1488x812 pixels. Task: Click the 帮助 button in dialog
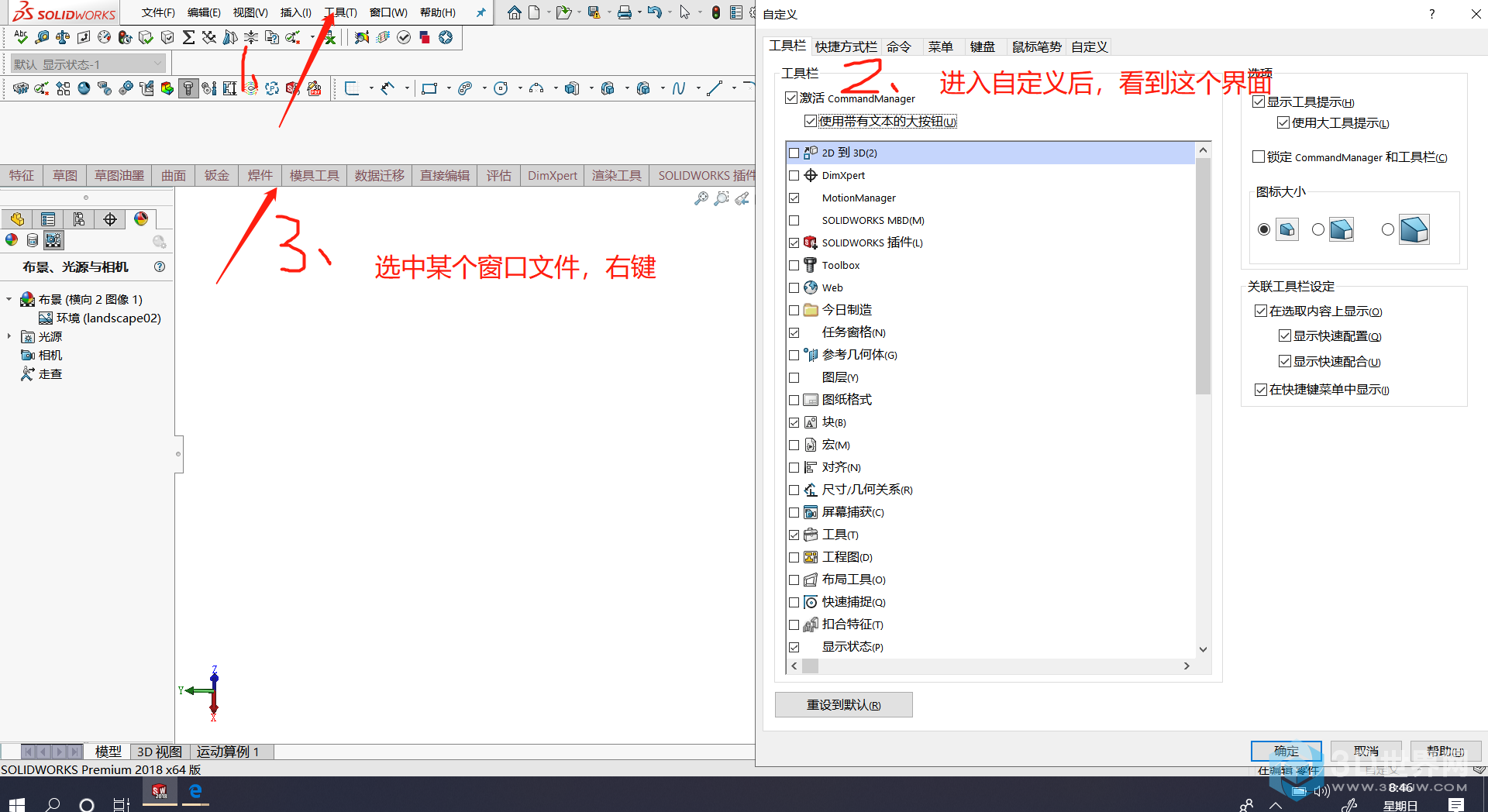click(x=1445, y=751)
